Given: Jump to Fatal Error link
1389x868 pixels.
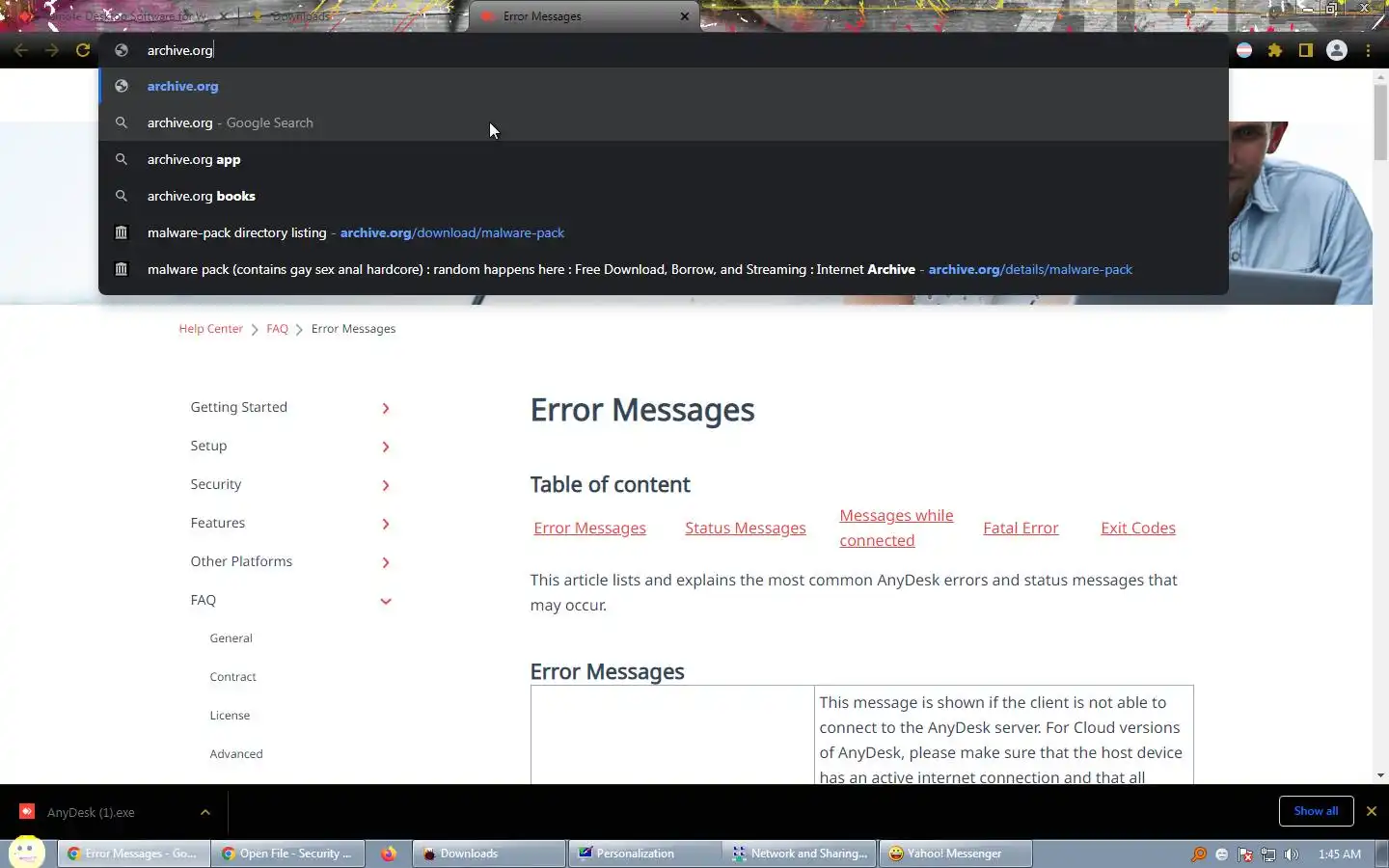Looking at the screenshot, I should point(1021,528).
